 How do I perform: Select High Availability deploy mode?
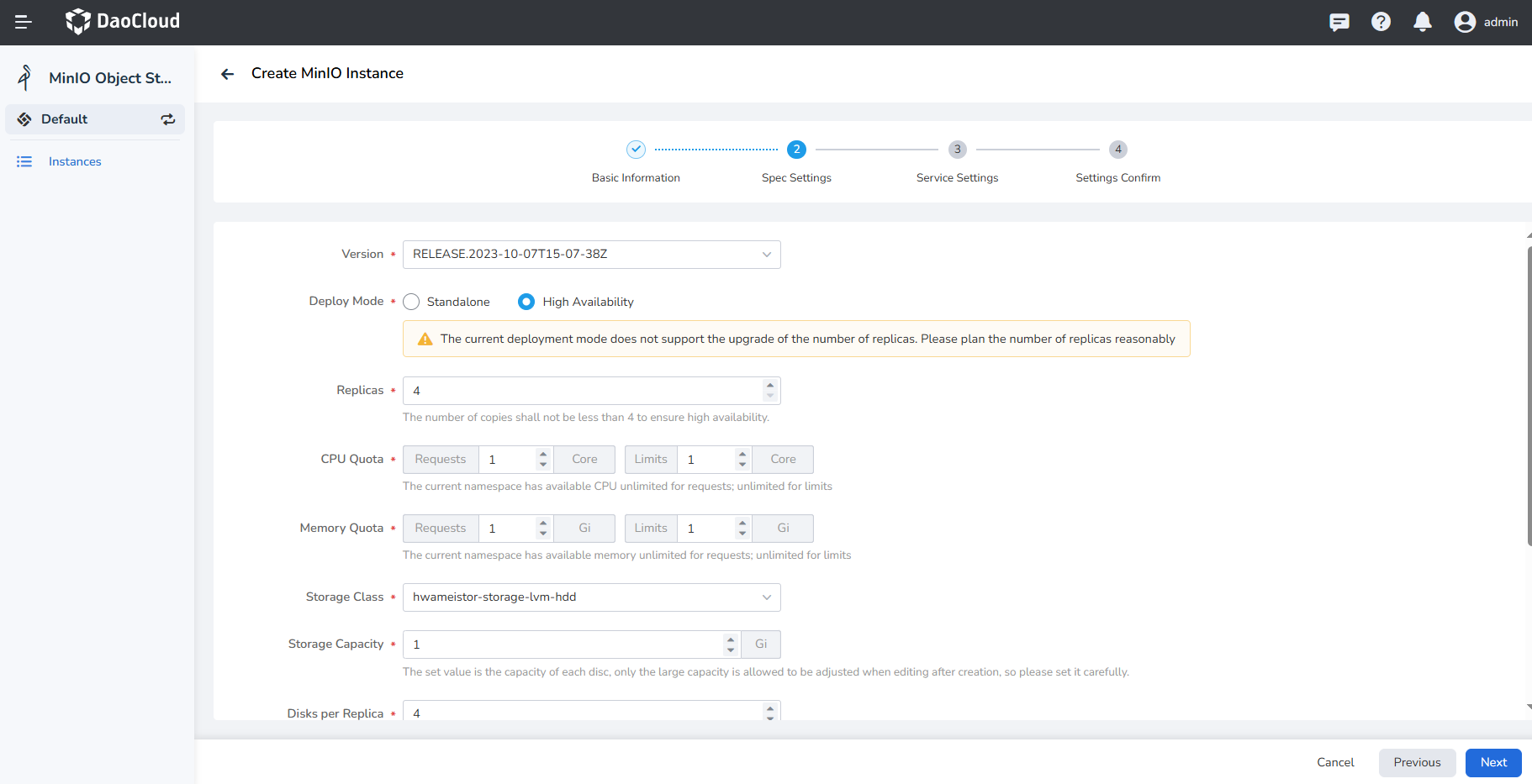pos(526,302)
